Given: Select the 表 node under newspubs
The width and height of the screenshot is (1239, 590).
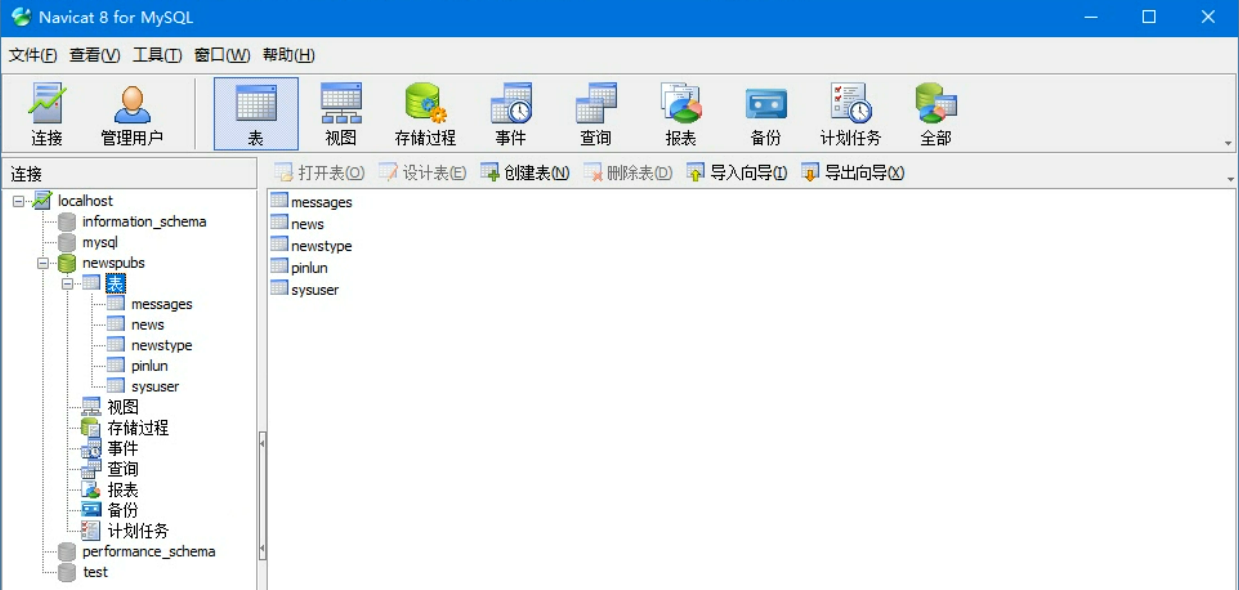Looking at the screenshot, I should pos(116,284).
